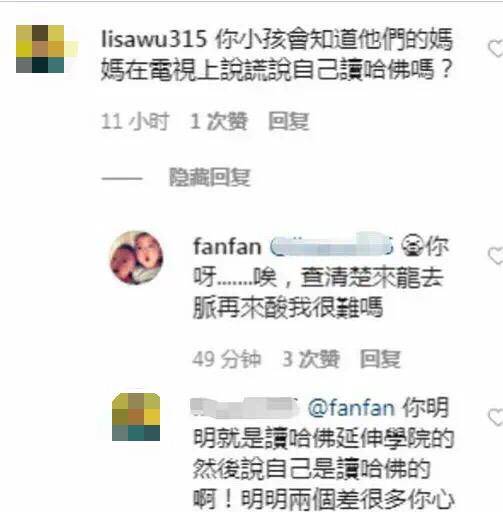This screenshot has width=503, height=512.
Task: Open the lisawu315 username profile
Action: (154, 39)
